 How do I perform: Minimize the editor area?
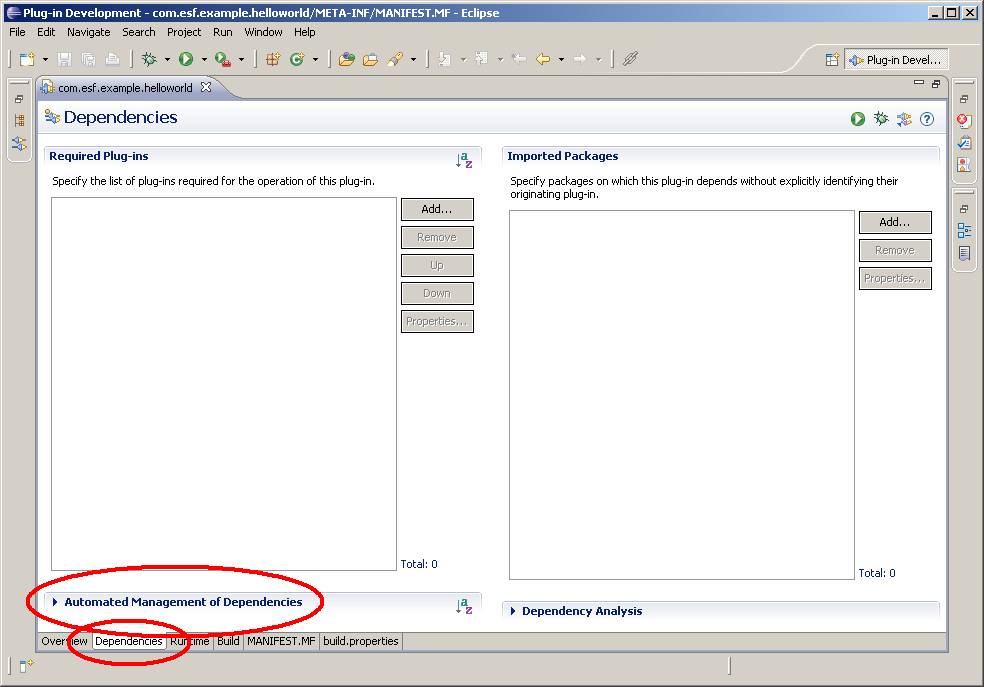(919, 83)
